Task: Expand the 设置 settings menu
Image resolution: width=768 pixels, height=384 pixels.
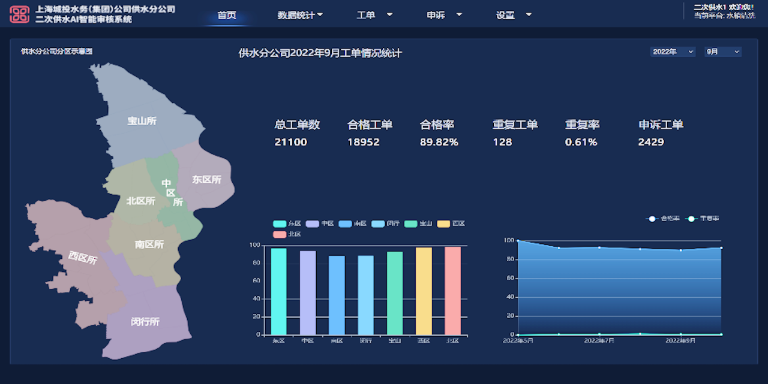Action: coord(514,15)
